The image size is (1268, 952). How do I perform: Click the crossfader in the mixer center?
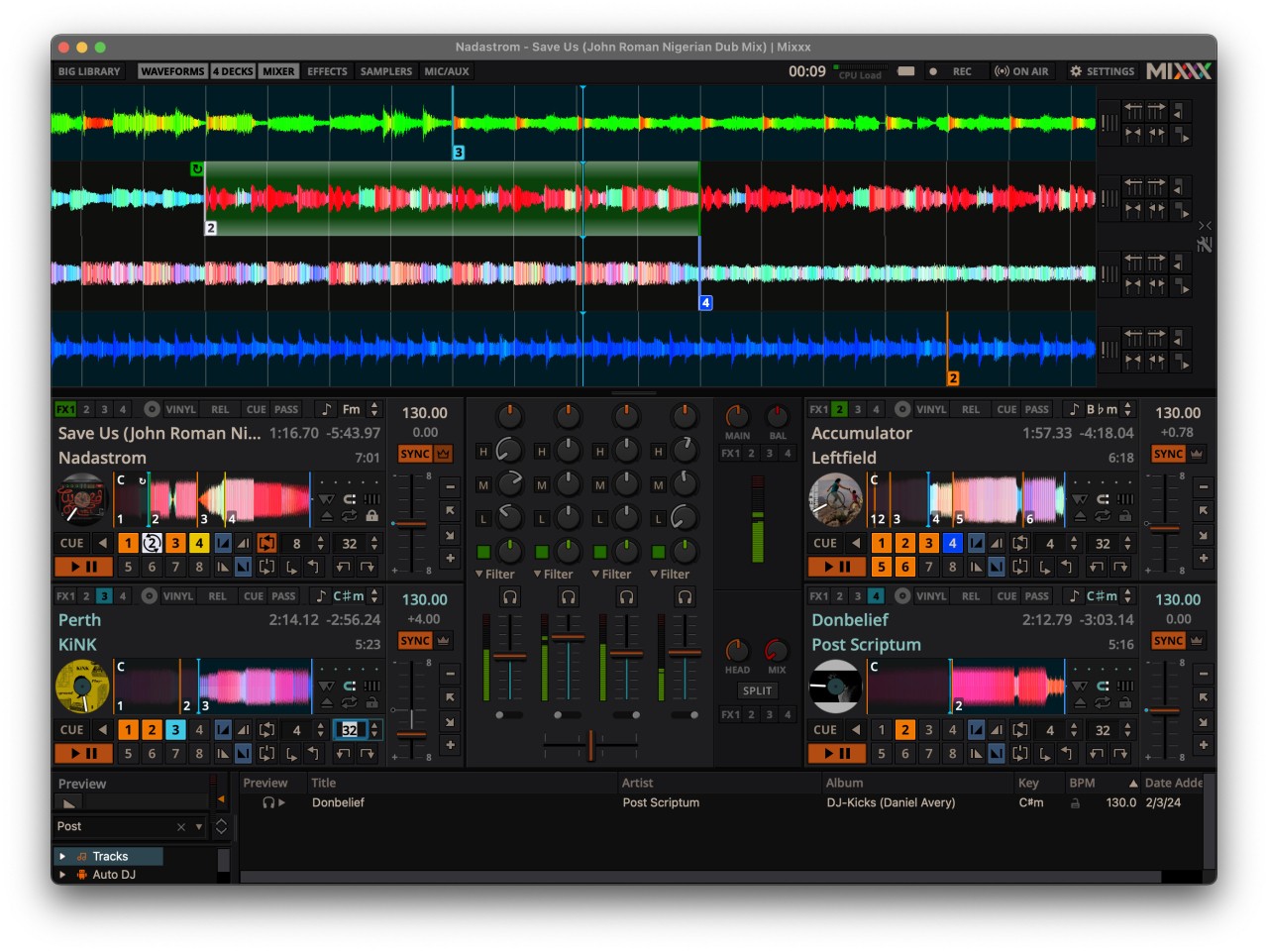(591, 745)
